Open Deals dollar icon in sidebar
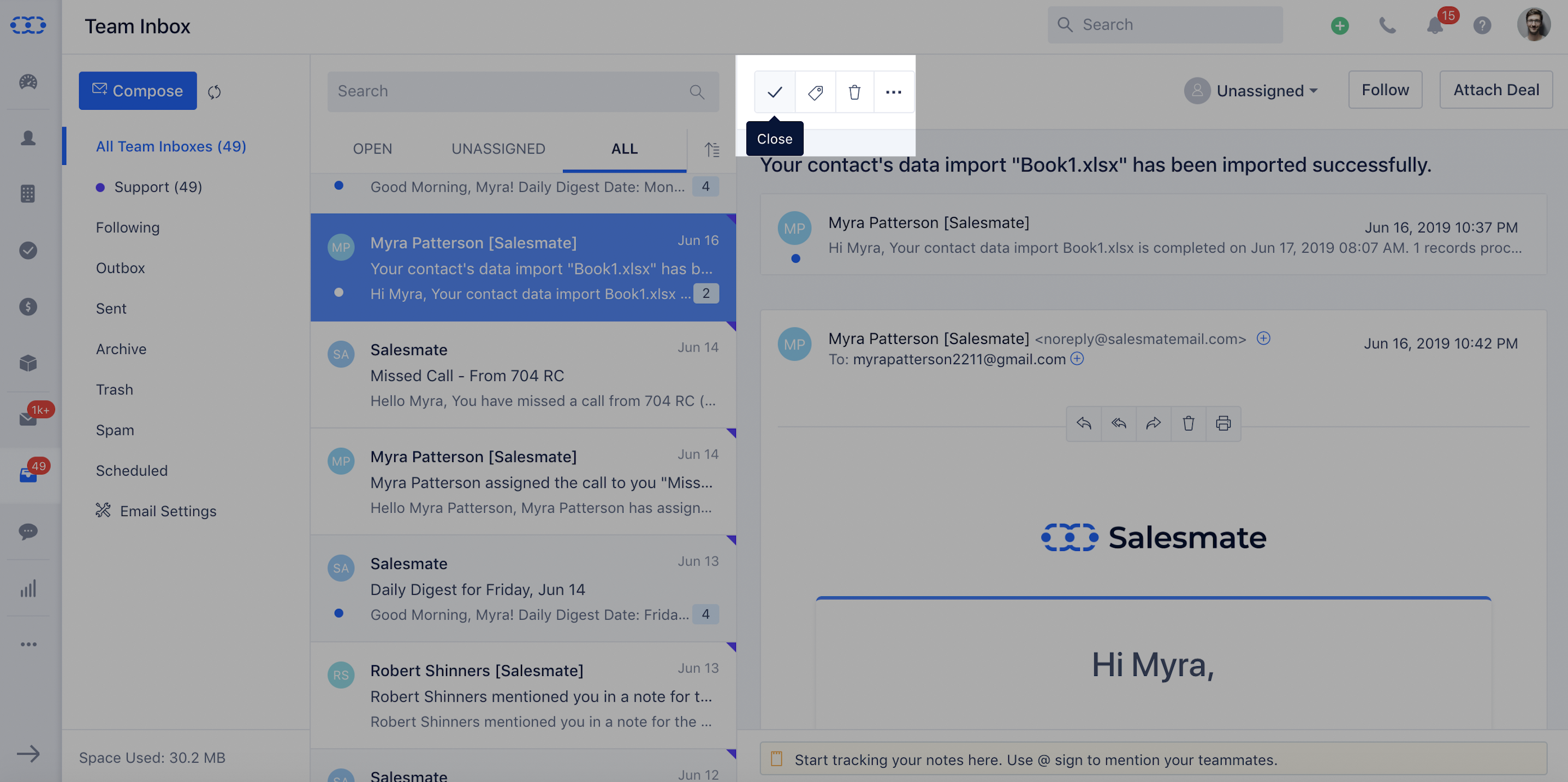 [x=28, y=307]
